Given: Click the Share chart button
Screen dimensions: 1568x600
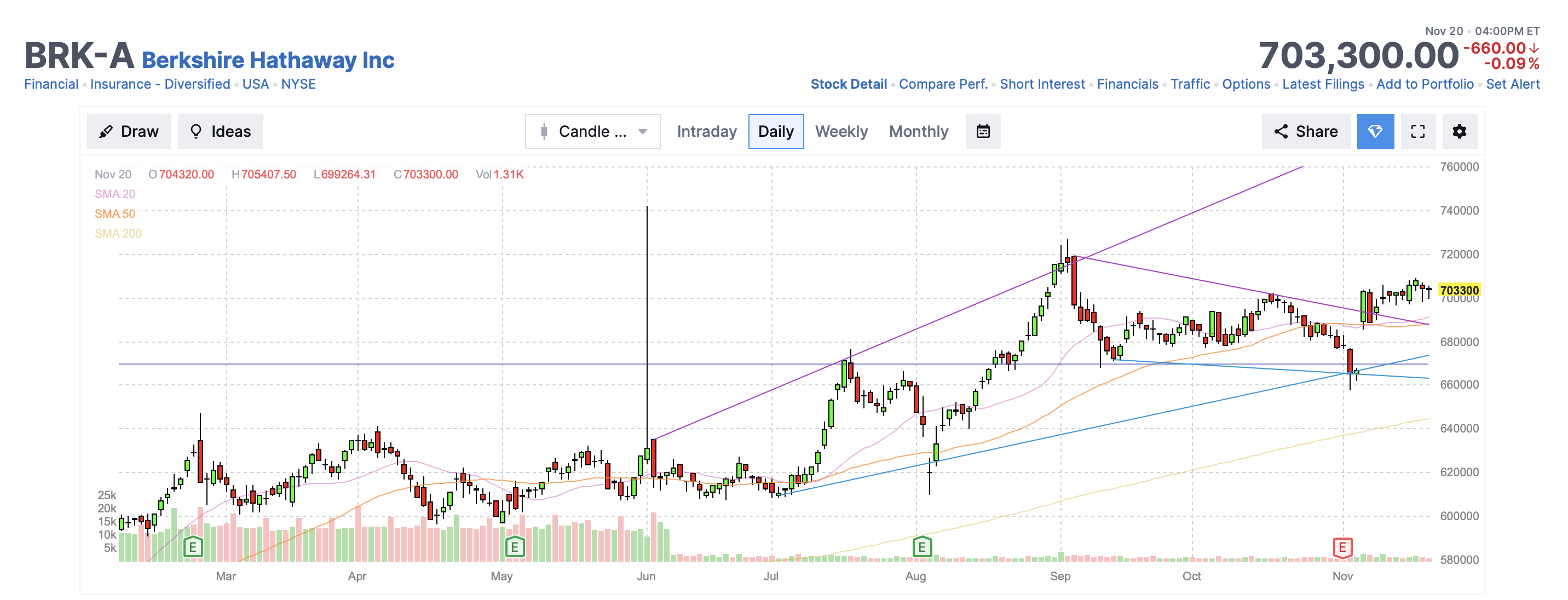Looking at the screenshot, I should click(1305, 131).
